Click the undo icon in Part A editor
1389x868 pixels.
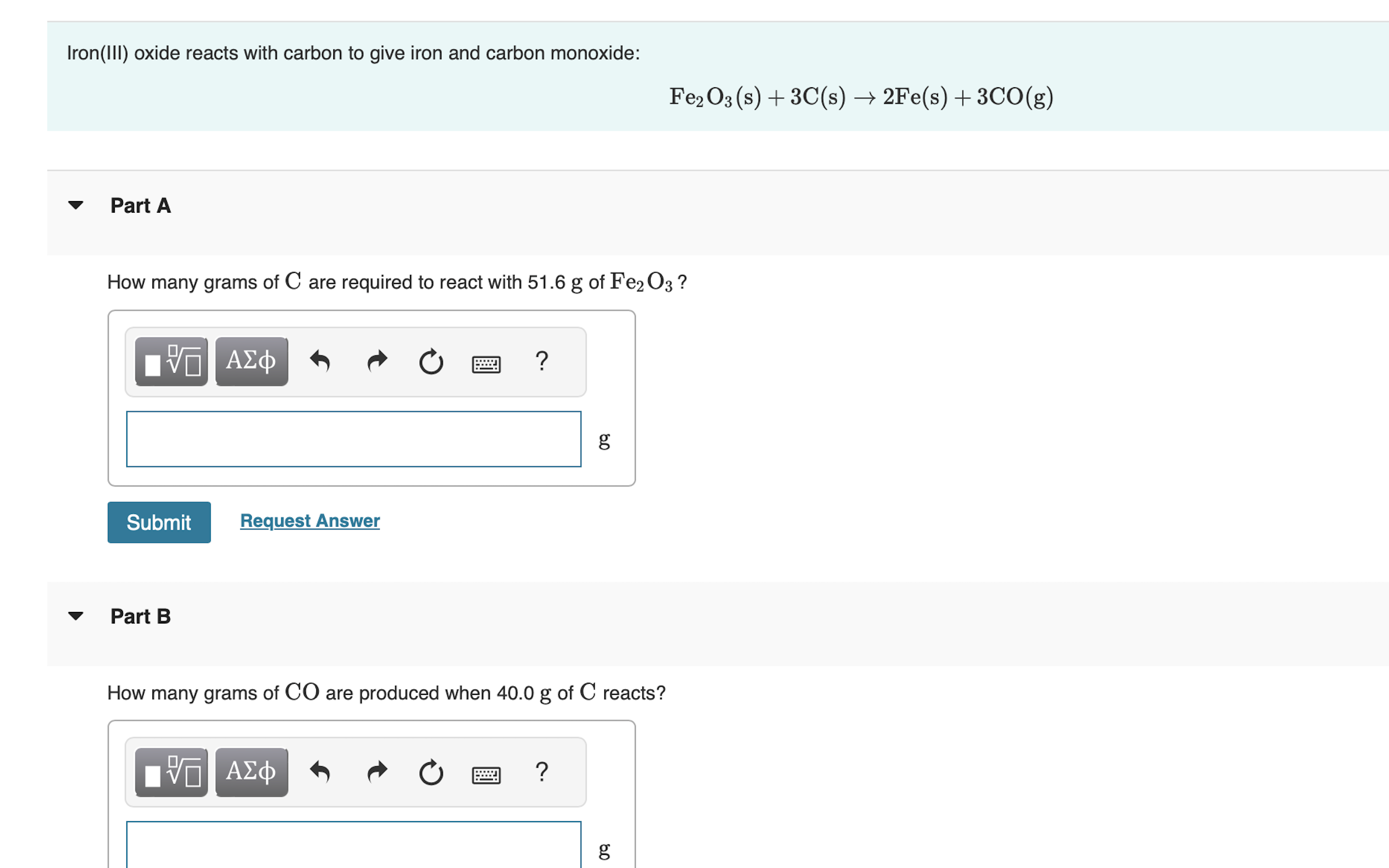[x=321, y=361]
